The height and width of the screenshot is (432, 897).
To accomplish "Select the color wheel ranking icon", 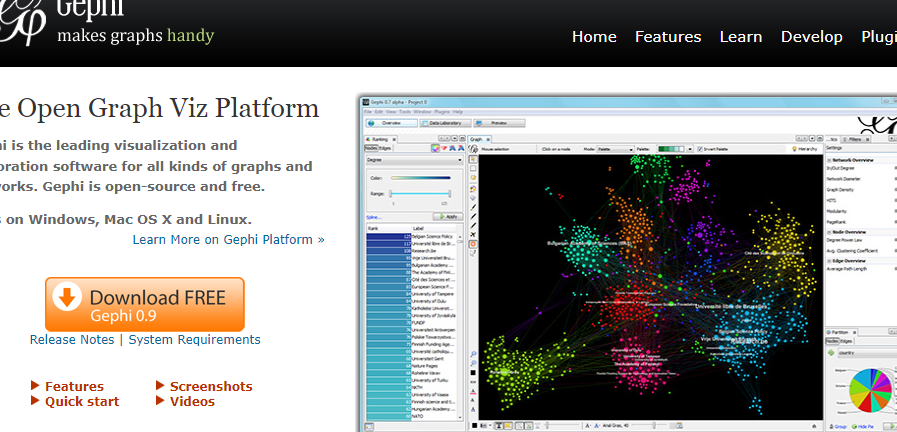I will [436, 149].
